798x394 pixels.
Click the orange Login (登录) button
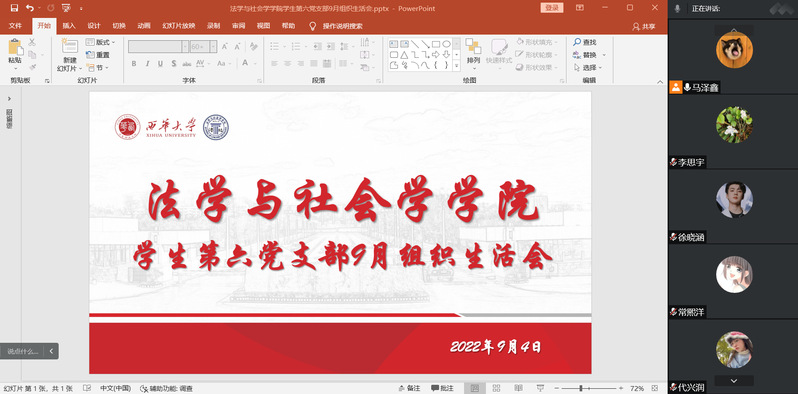(x=552, y=8)
